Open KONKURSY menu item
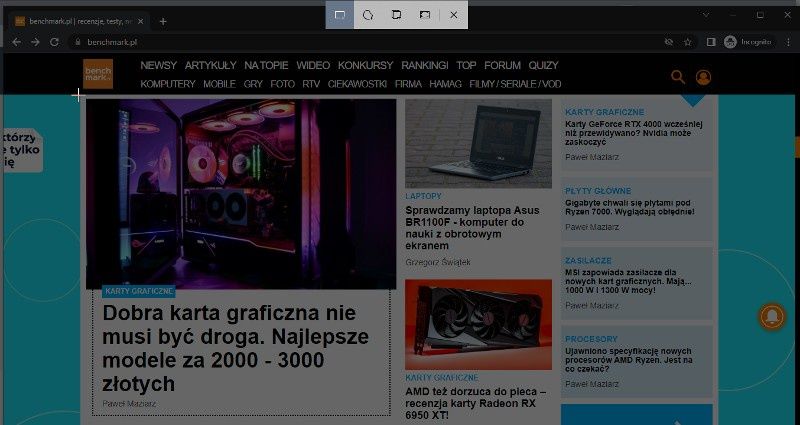 click(x=366, y=65)
